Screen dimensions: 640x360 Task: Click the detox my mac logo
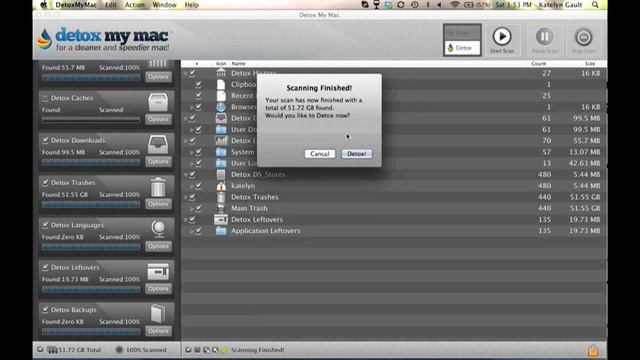pos(104,39)
